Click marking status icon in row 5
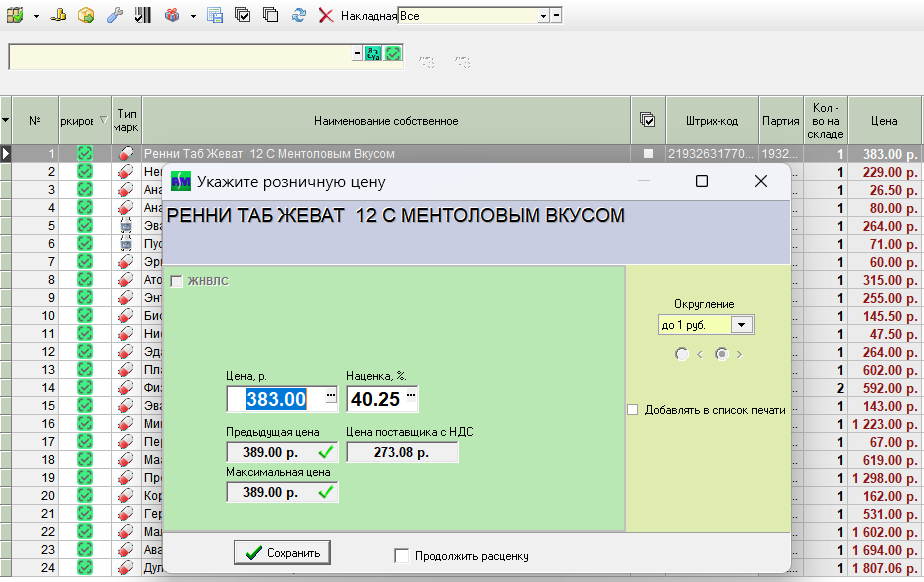Viewport: 924px width, 582px height. [85, 226]
